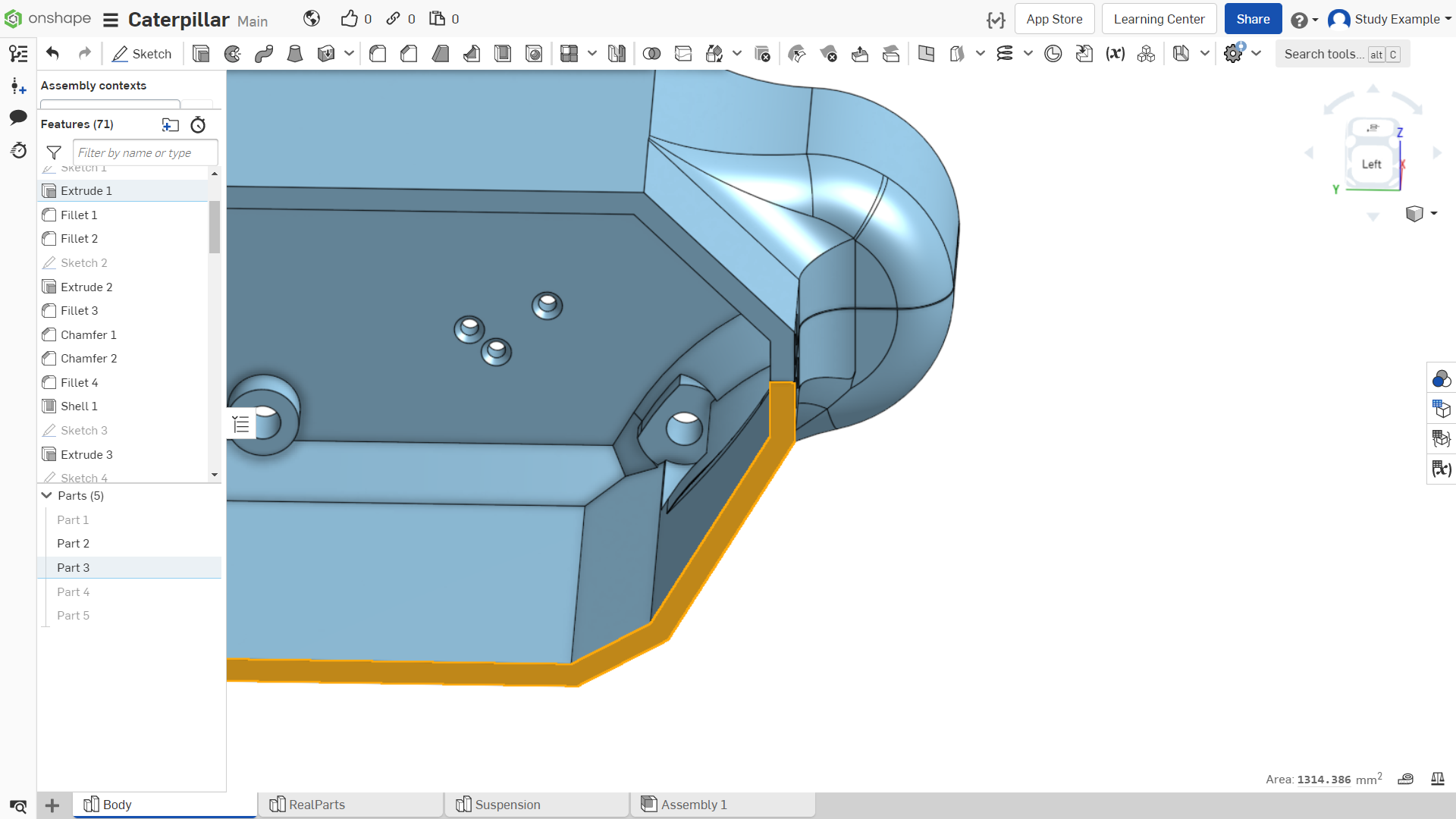Toggle the collapsed feature list handle
This screenshot has width=1456, height=819.
coord(241,424)
